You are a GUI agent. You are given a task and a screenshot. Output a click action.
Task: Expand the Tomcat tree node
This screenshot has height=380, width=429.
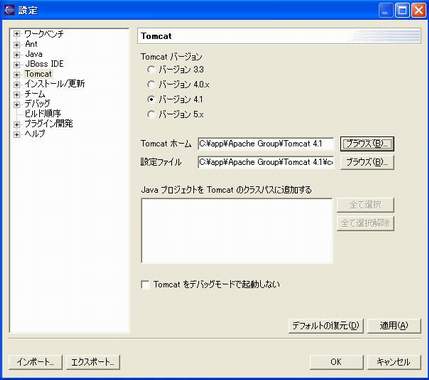[x=17, y=74]
